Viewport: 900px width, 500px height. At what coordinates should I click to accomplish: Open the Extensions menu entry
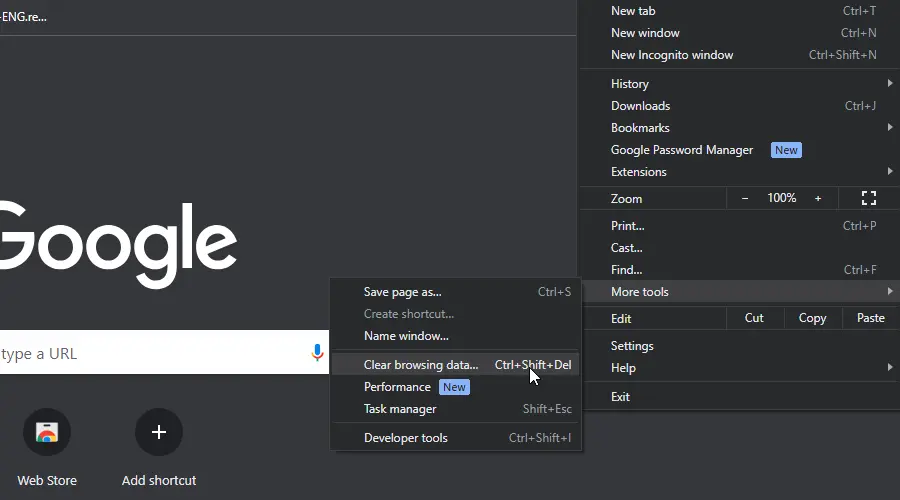(740, 172)
